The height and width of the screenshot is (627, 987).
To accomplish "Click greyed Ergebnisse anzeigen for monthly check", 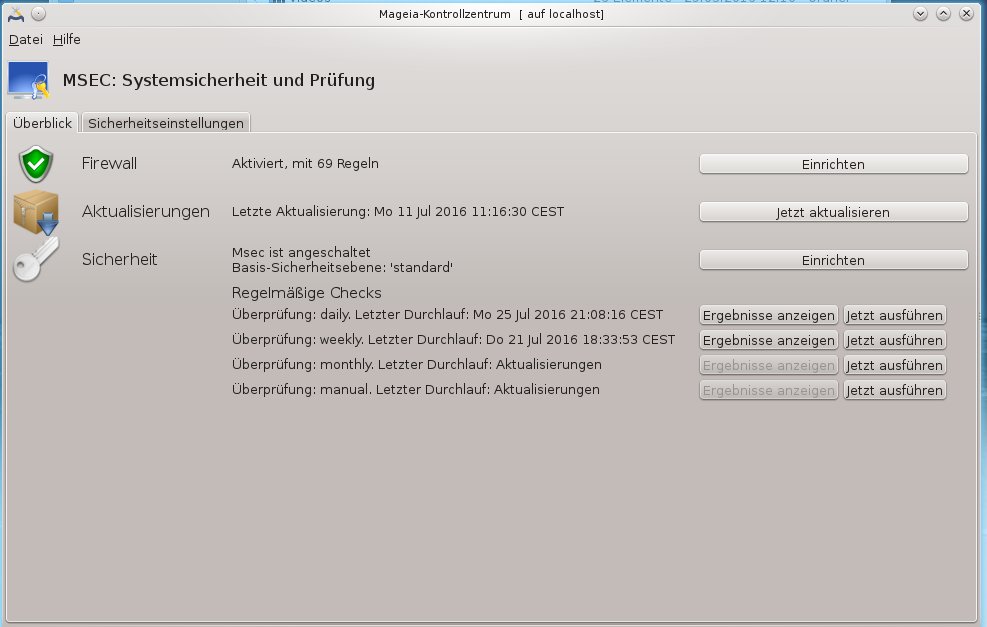I will click(x=769, y=366).
